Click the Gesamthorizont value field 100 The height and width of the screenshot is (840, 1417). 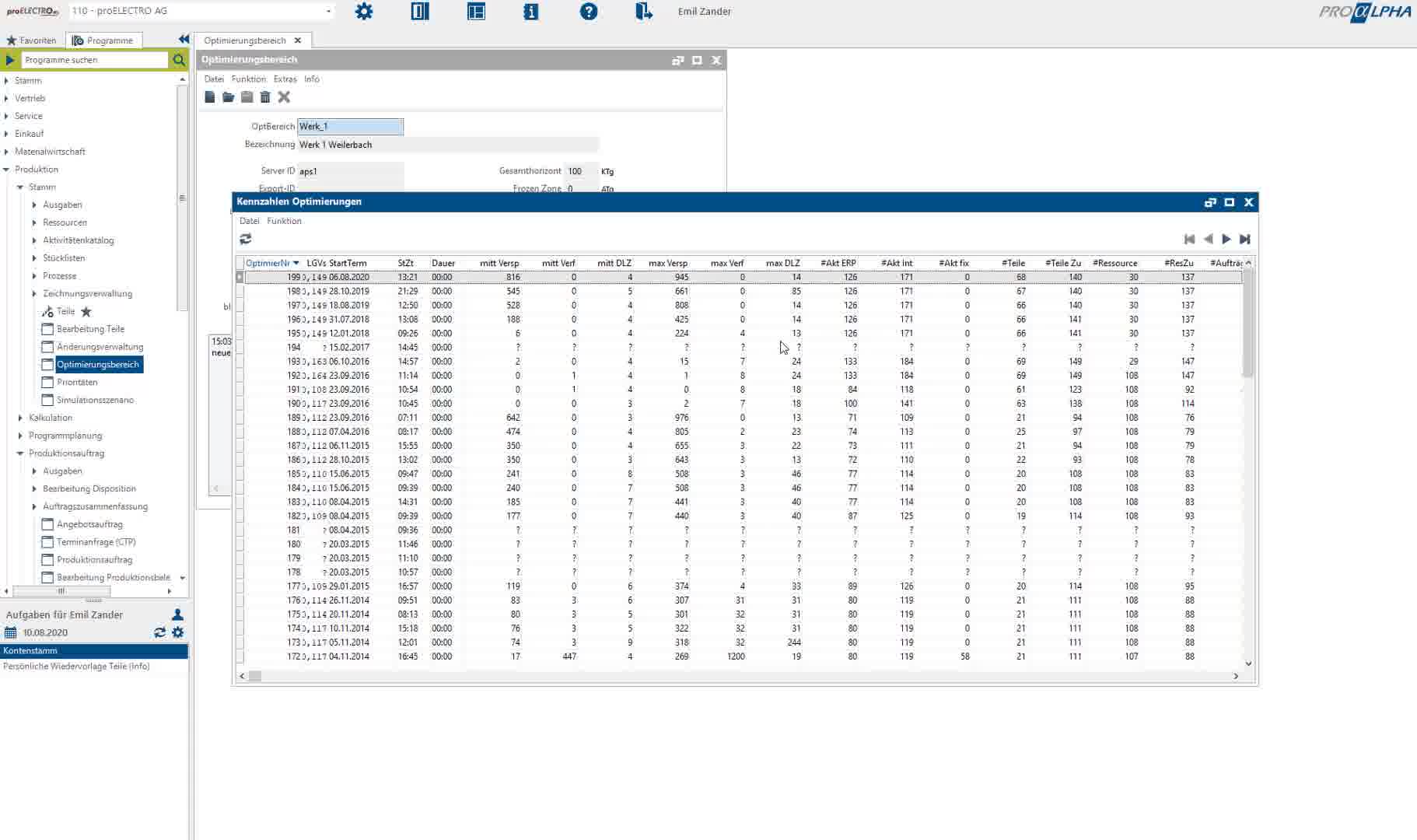click(x=581, y=171)
